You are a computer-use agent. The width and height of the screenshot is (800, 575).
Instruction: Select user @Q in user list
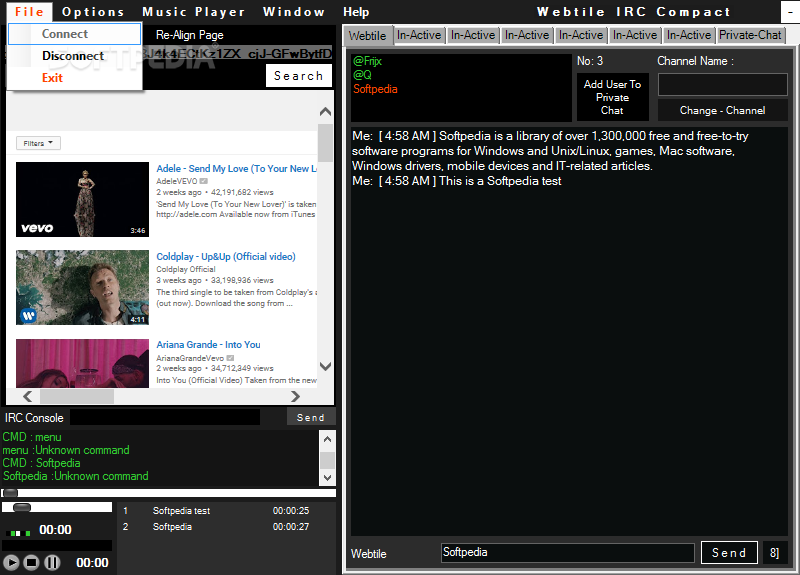pos(362,74)
